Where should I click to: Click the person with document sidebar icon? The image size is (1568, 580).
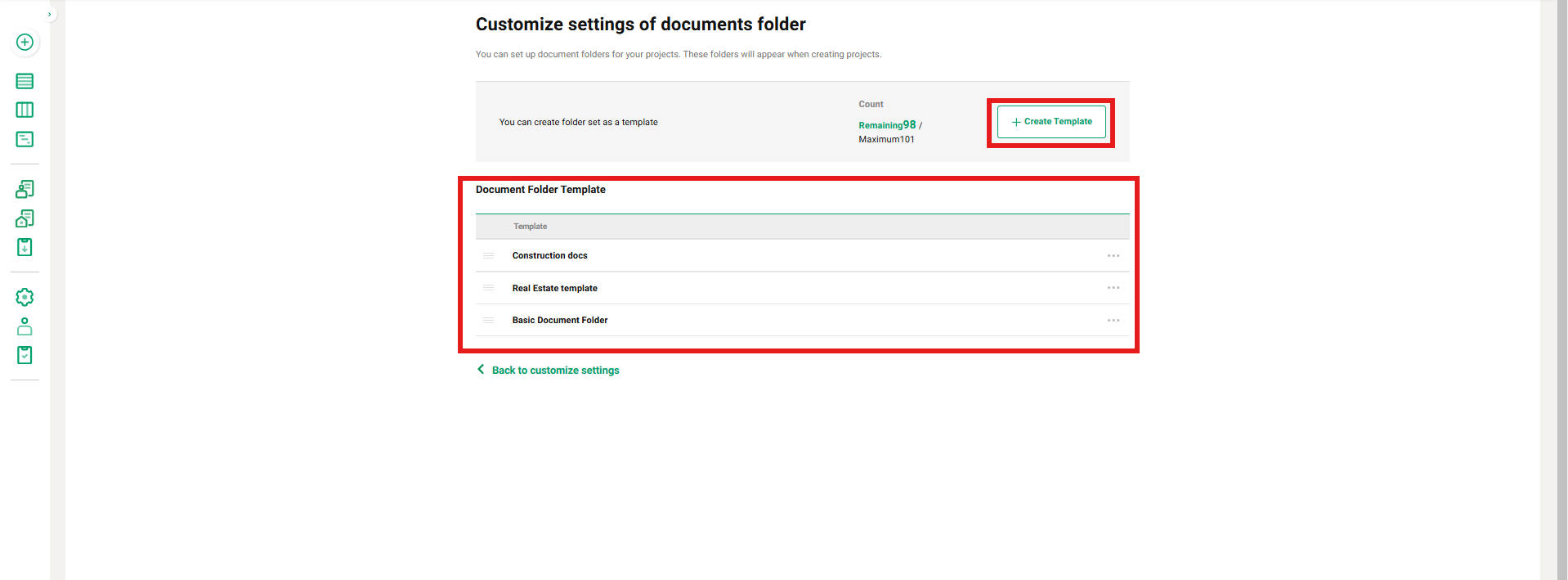pos(25,189)
